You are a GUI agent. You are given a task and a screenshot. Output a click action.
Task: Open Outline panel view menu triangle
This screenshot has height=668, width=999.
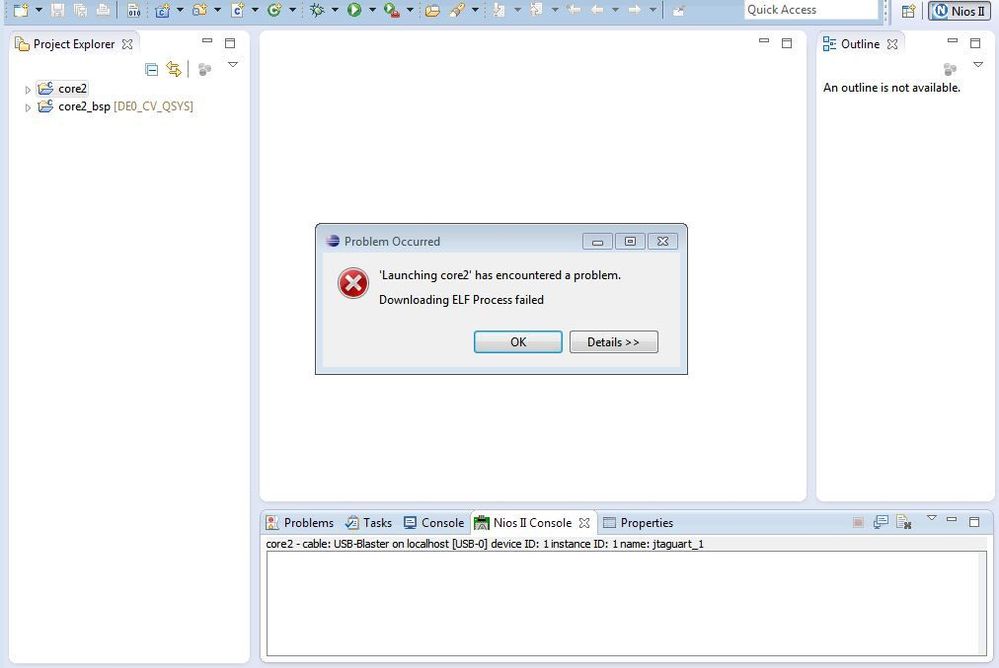[x=978, y=64]
